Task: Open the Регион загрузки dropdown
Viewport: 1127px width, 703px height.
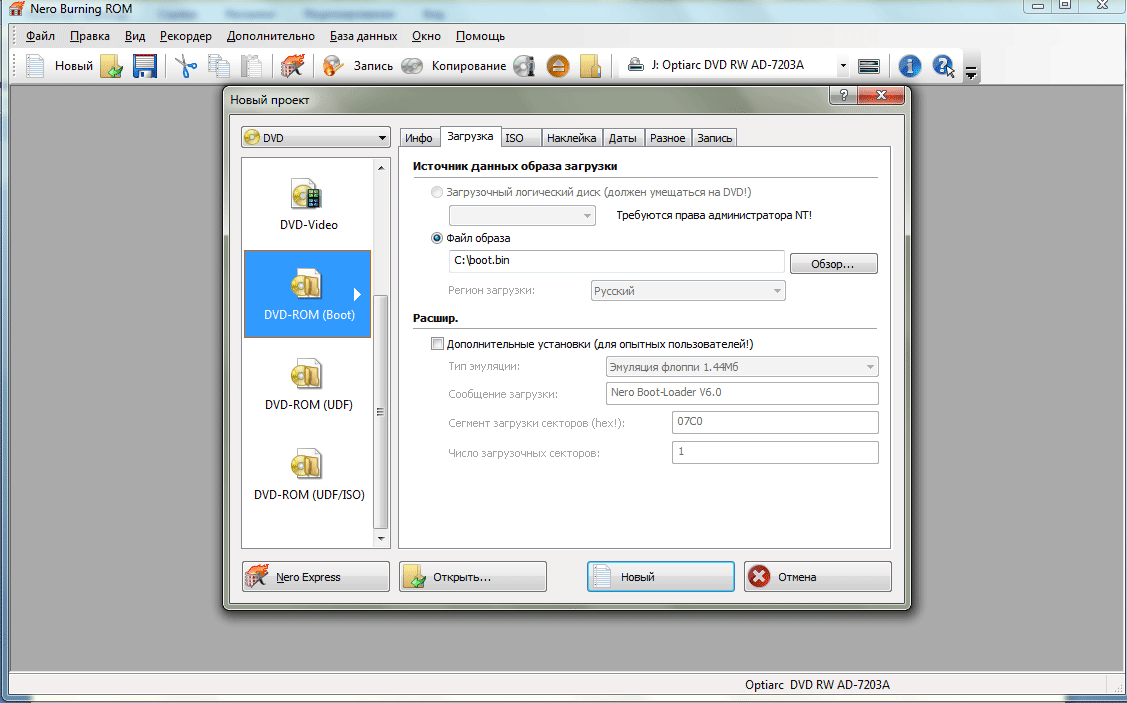Action: (688, 291)
